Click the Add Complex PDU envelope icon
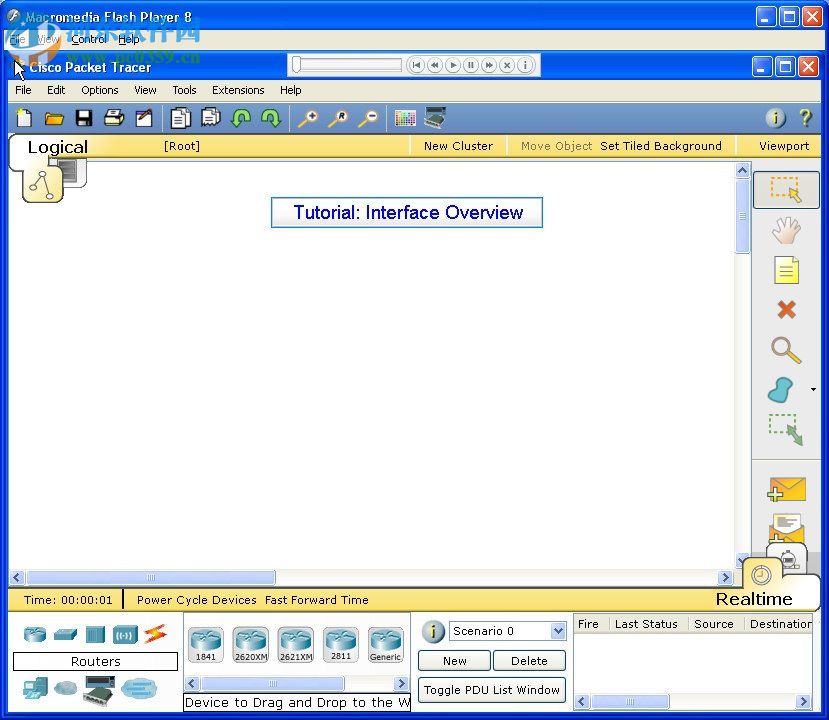The height and width of the screenshot is (720, 829). (786, 529)
